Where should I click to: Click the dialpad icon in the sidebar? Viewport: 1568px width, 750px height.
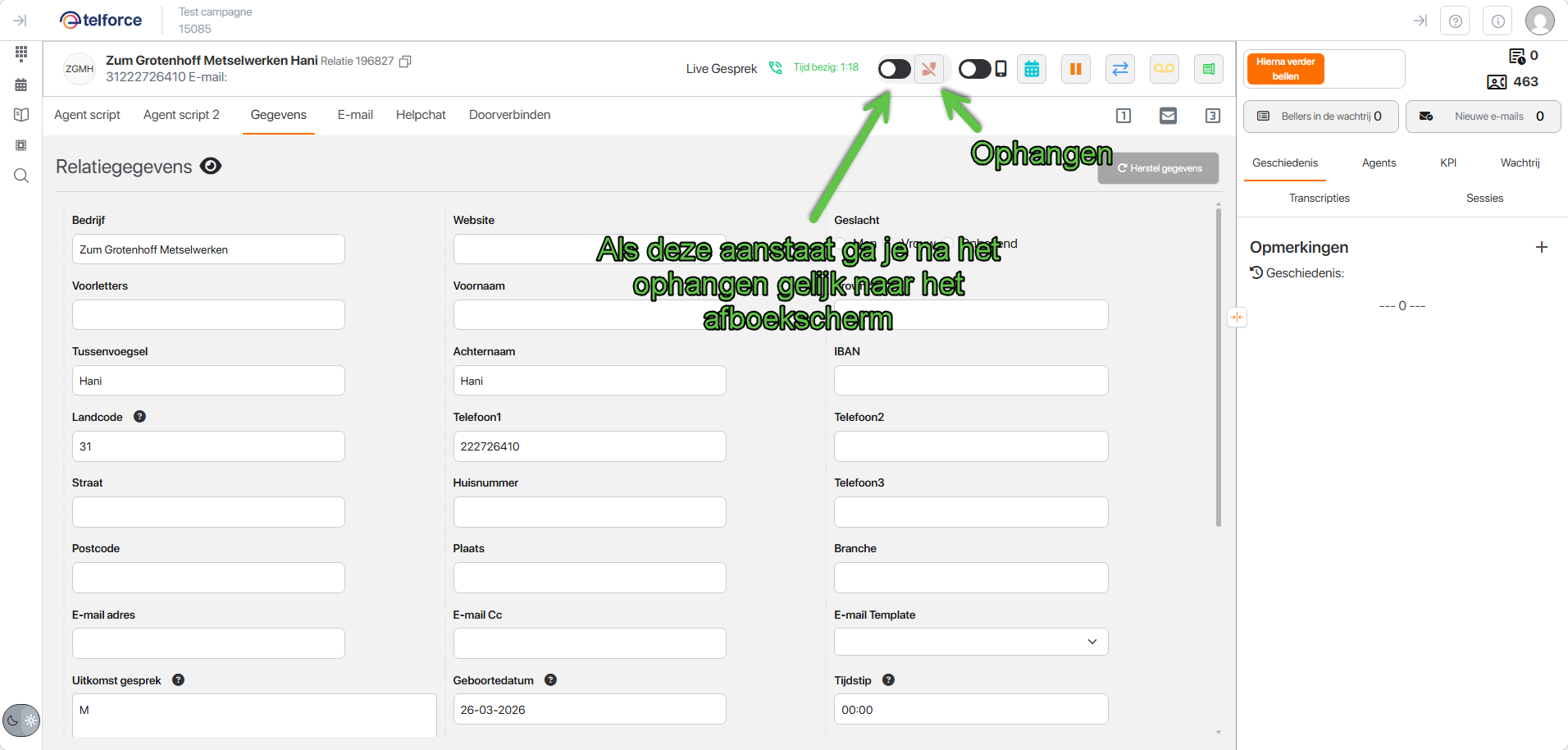click(x=21, y=53)
